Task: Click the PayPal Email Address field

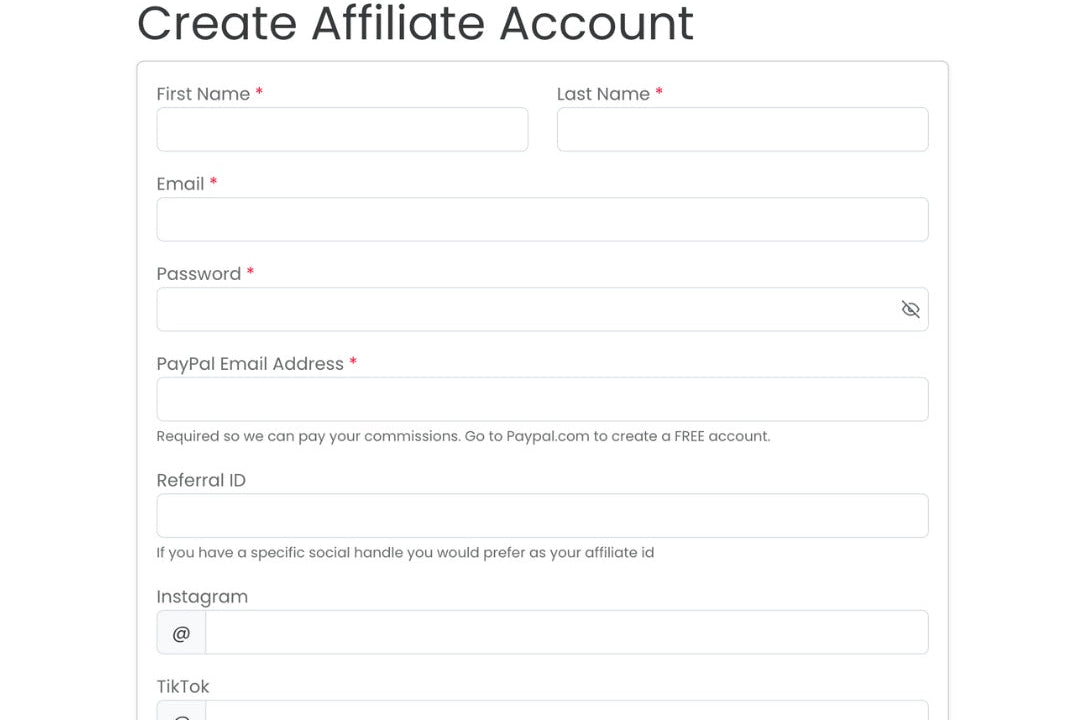Action: point(542,399)
